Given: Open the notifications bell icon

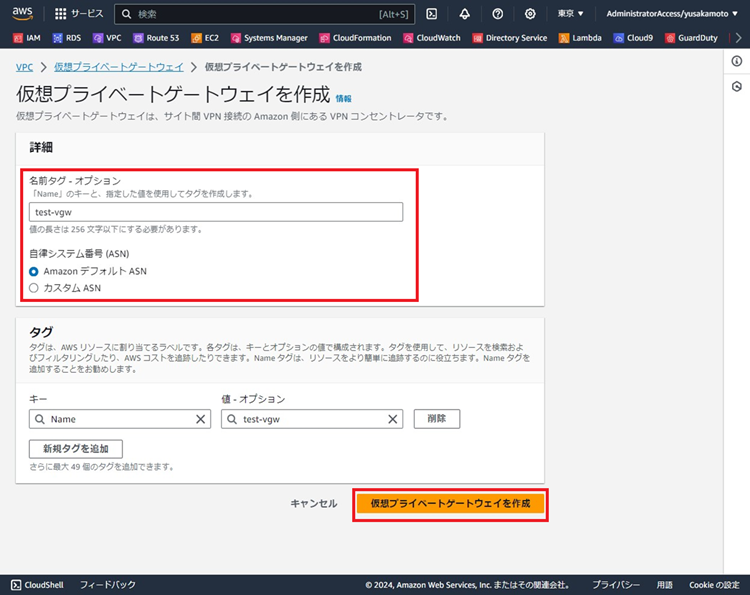Looking at the screenshot, I should (x=464, y=14).
